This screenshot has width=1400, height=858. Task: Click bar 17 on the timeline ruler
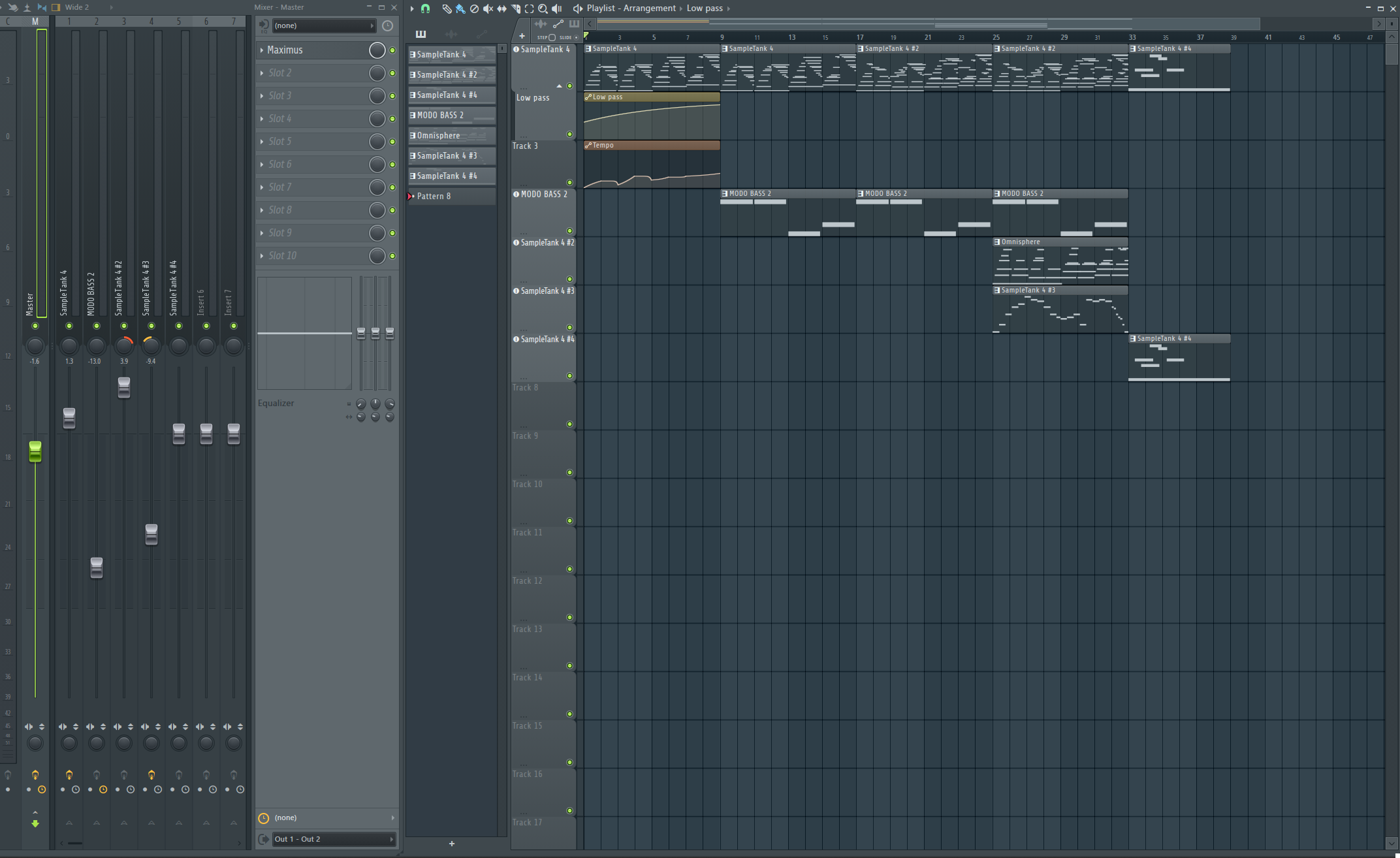tap(859, 37)
